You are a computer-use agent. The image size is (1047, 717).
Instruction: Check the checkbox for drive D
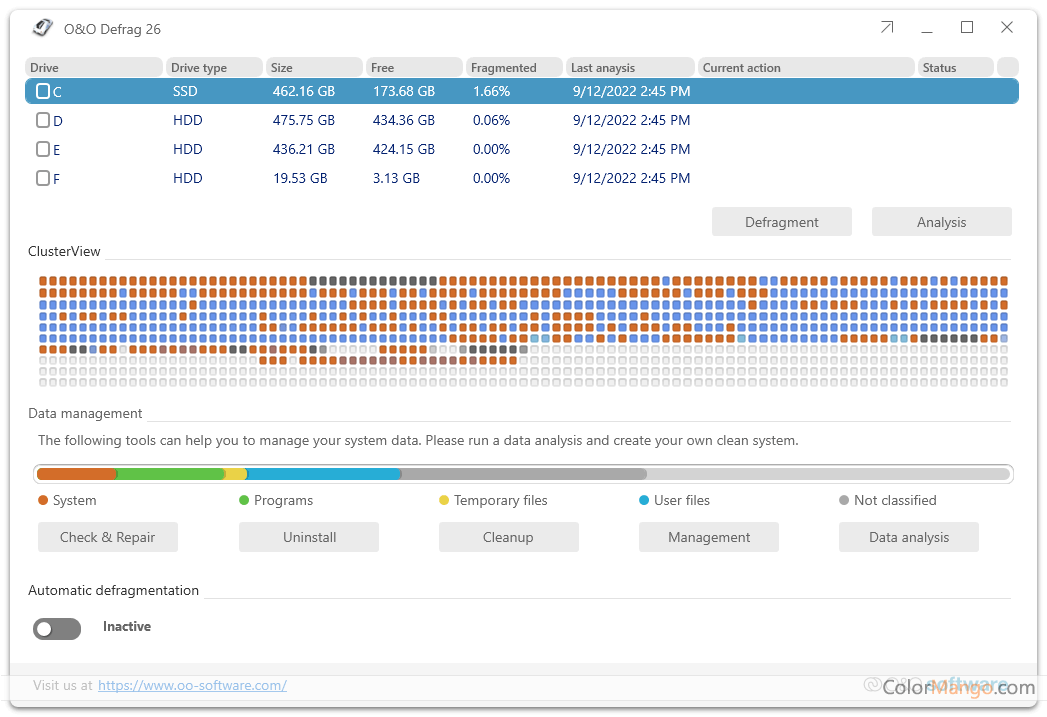(x=43, y=120)
